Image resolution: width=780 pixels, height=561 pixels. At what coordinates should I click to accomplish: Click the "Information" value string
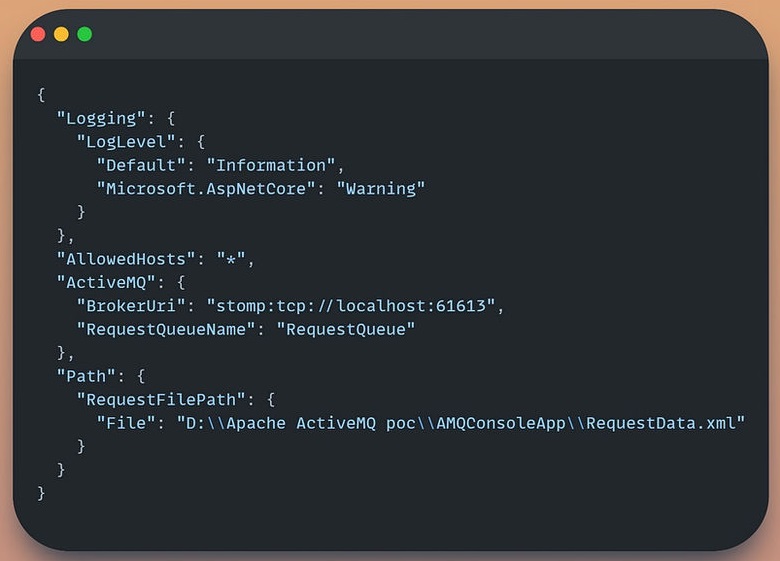(271, 165)
